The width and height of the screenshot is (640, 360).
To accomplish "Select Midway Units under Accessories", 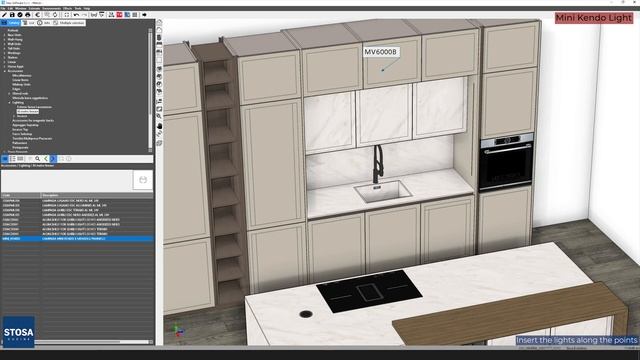I will point(21,84).
